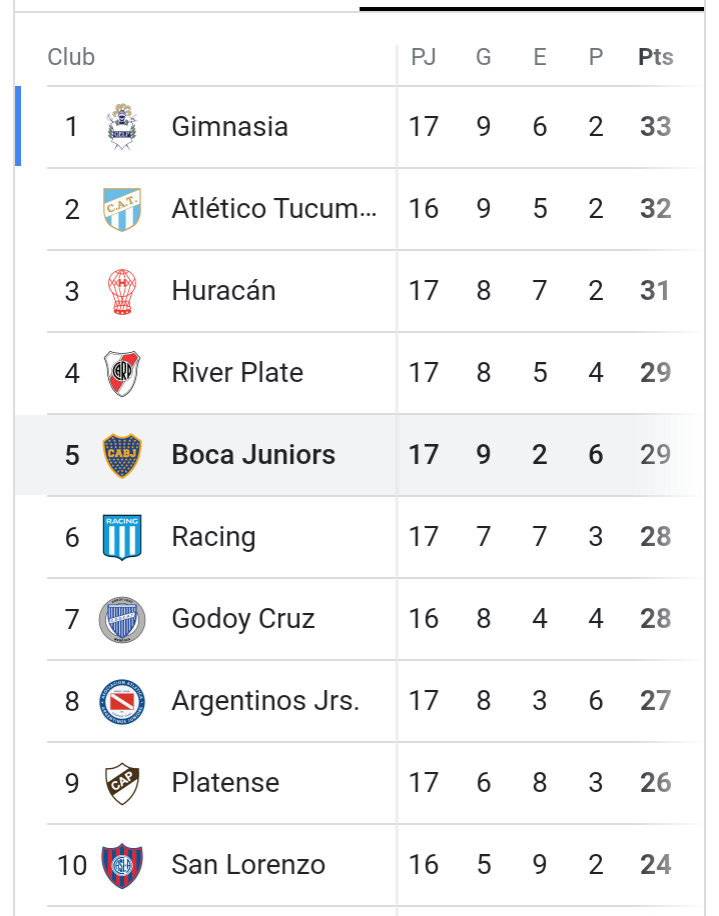Select the Boca Juniors row name
The height and width of the screenshot is (916, 719).
click(x=253, y=454)
